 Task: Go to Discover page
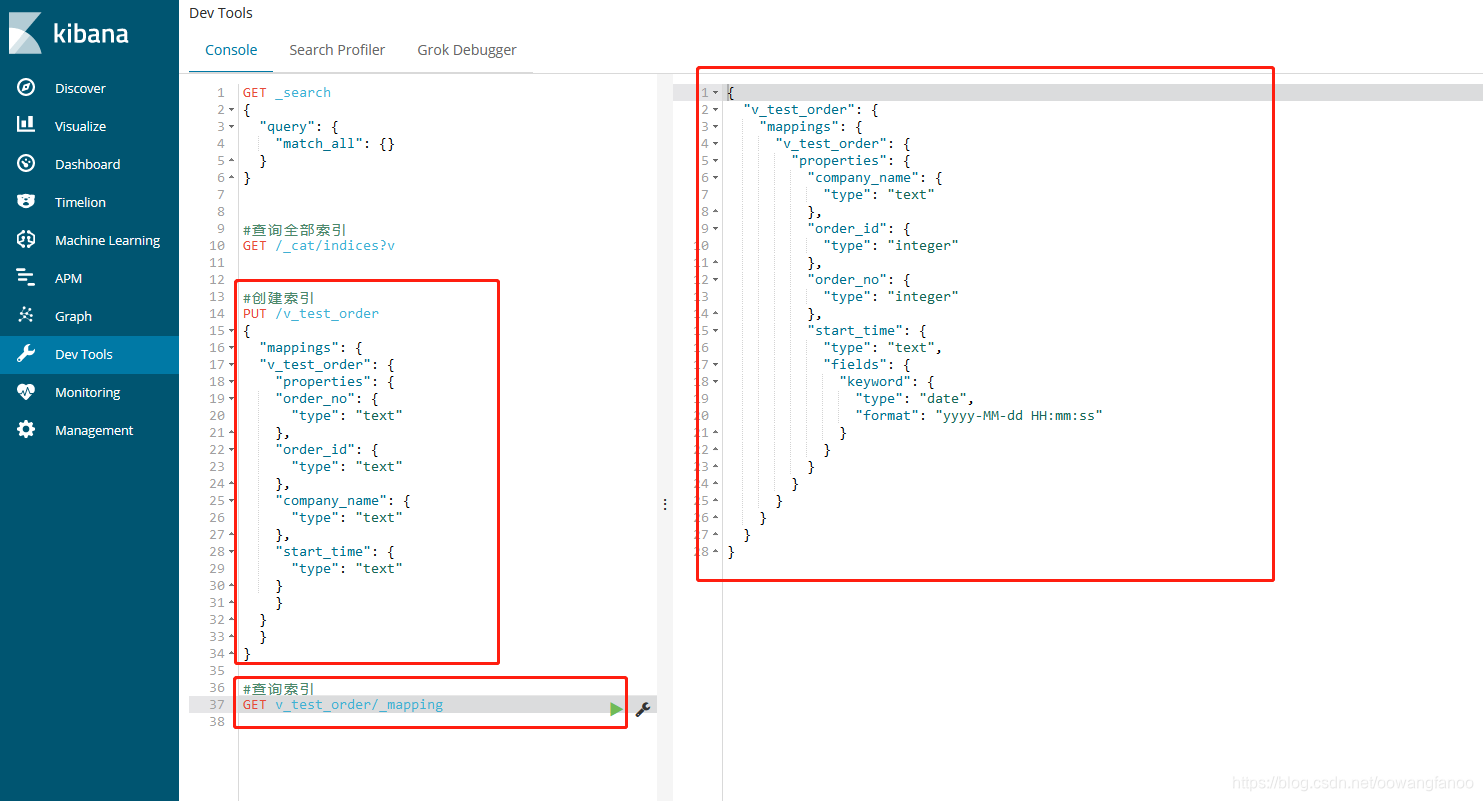[80, 88]
